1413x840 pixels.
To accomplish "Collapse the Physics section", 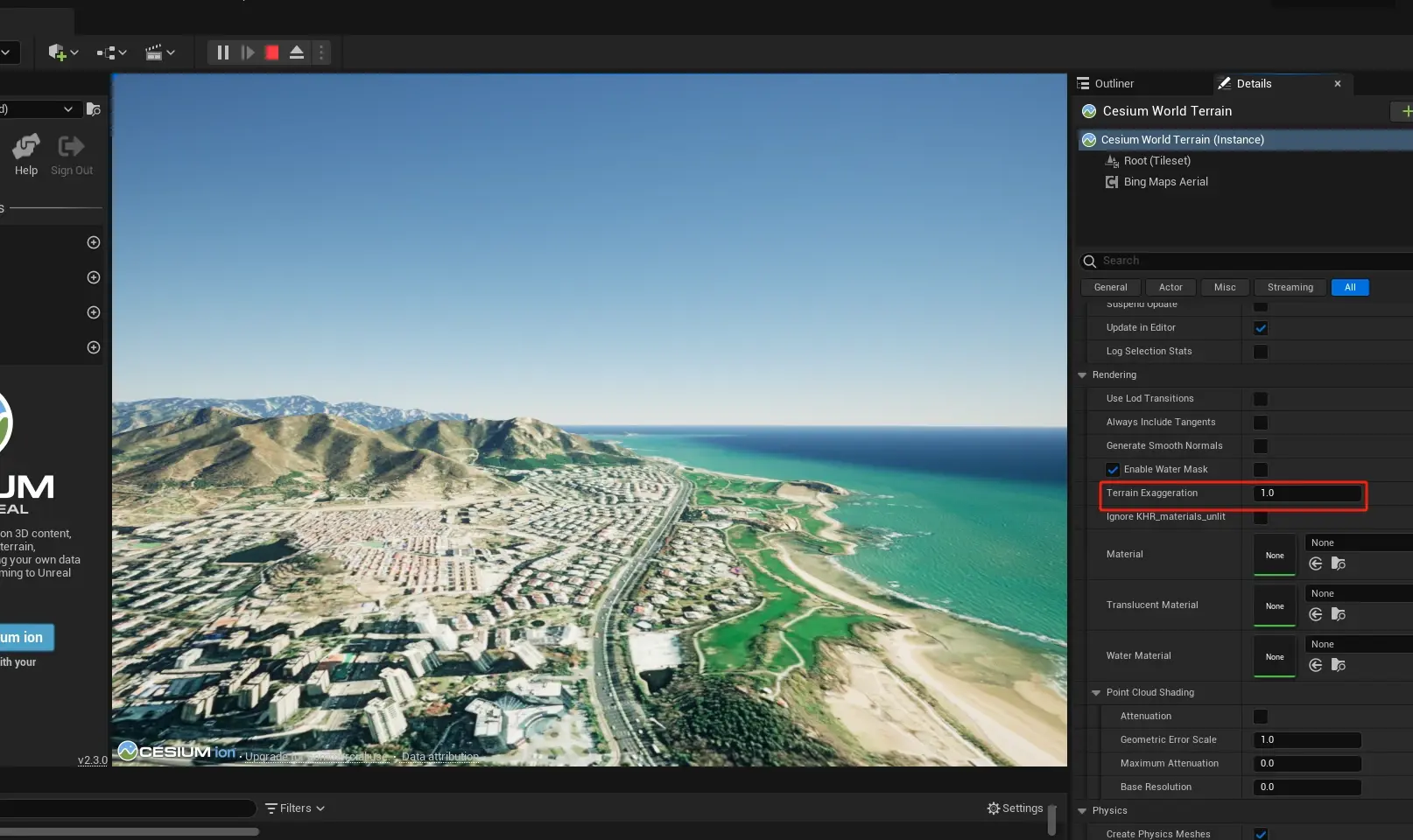I will [1082, 810].
